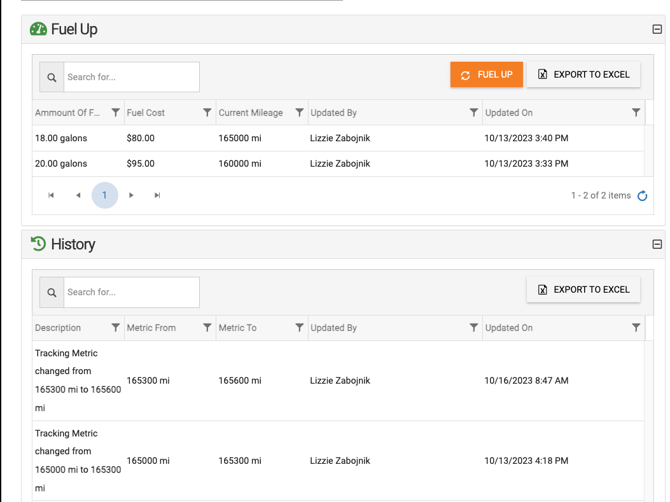Click the Fuel Up search field
Viewport: 670px width, 502px height.
[x=131, y=77]
